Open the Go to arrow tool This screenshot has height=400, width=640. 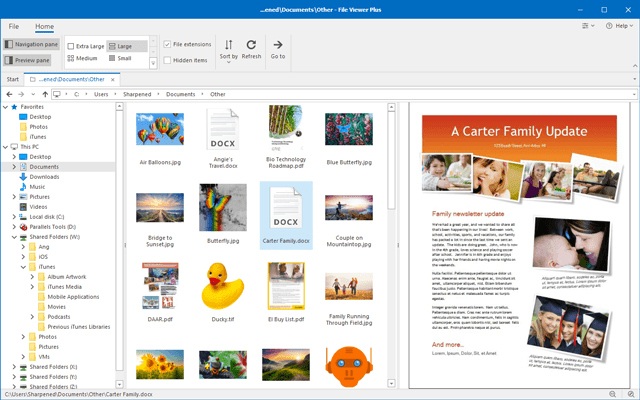coord(278,44)
